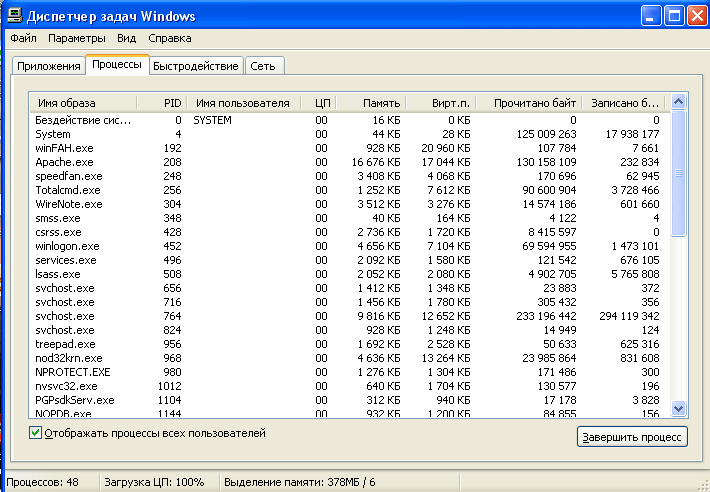
Task: Select the Apache.exe process
Action: [347, 162]
